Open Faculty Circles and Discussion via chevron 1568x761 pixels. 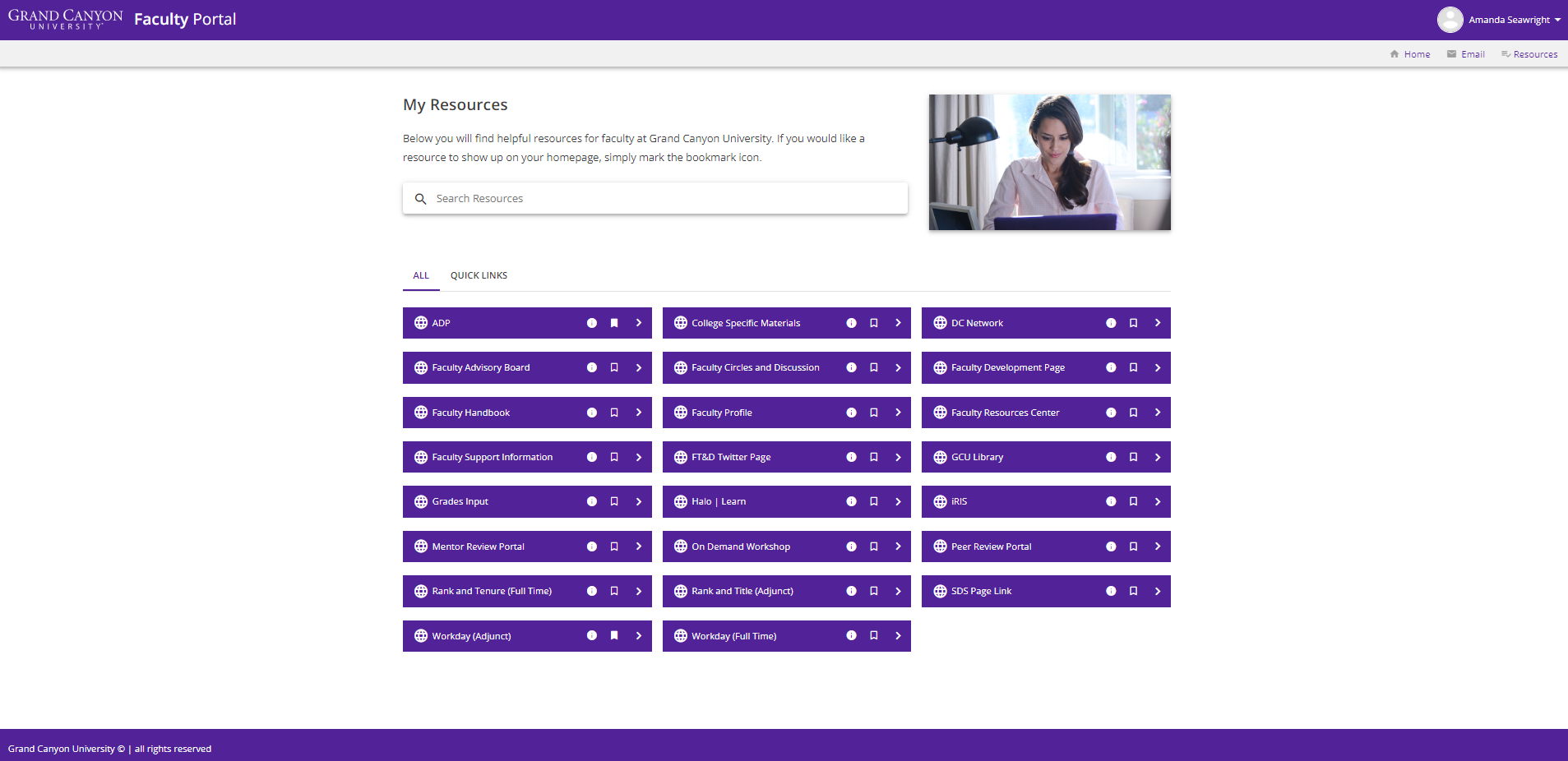pyautogui.click(x=898, y=367)
